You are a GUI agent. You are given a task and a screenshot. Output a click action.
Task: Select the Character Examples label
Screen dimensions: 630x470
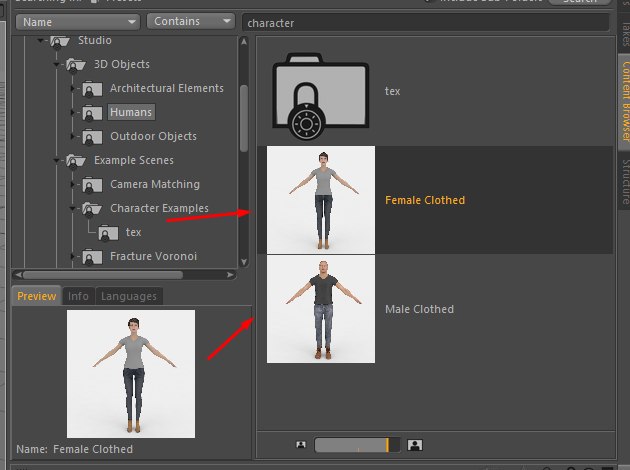[159, 208]
